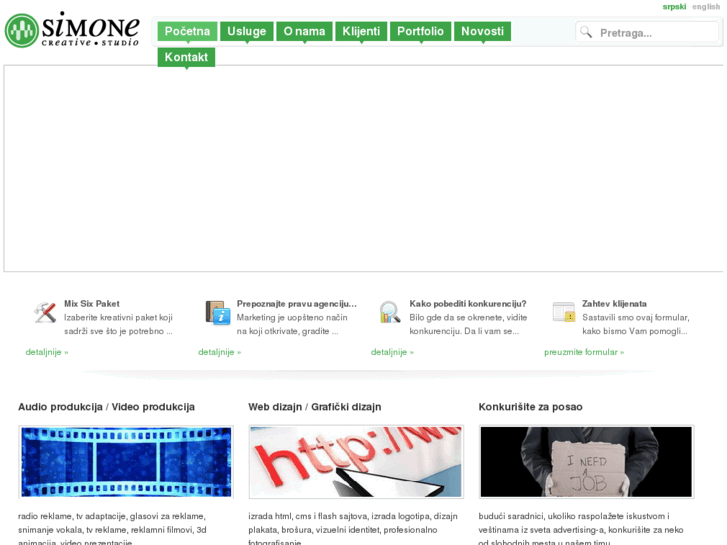Open the film strip video production thumbnail

[x=126, y=462]
